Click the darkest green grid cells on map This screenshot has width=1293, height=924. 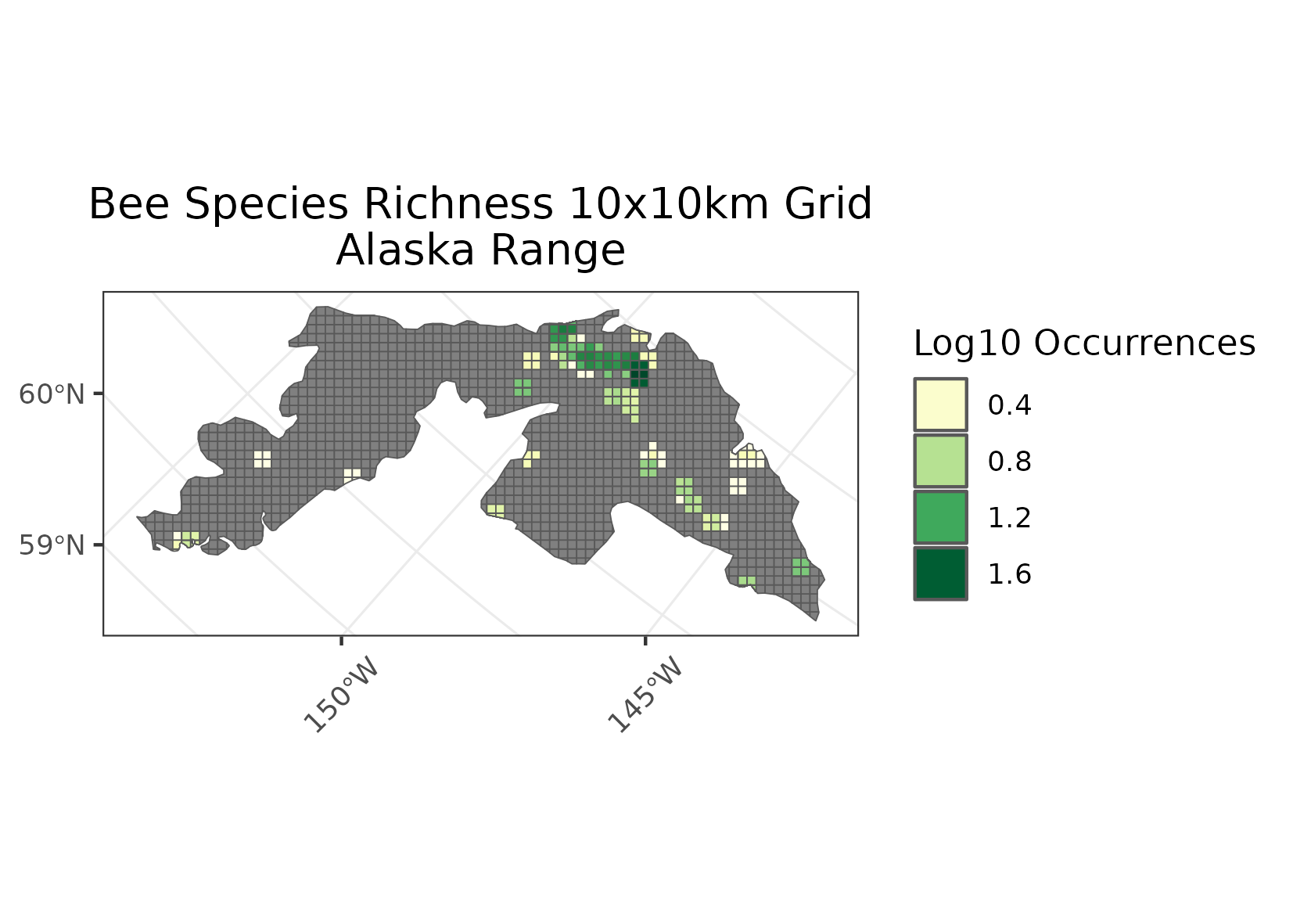click(x=639, y=374)
